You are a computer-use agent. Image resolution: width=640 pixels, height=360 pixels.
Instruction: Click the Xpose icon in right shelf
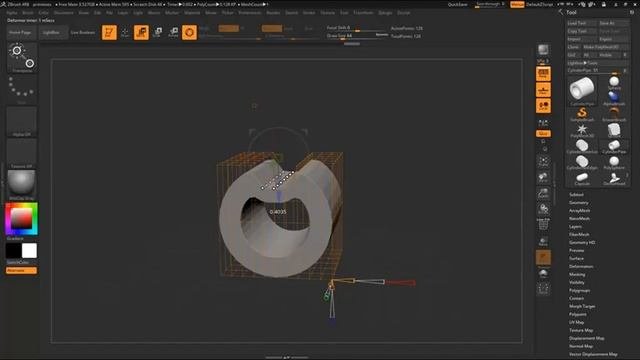(x=543, y=289)
